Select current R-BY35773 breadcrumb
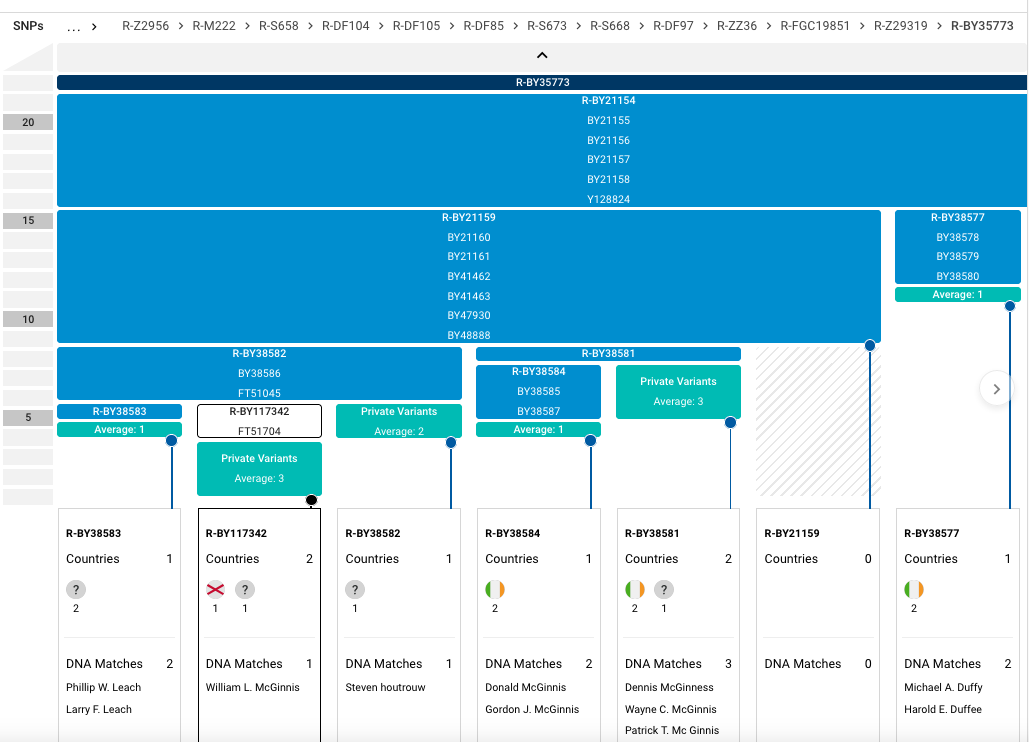 pyautogui.click(x=982, y=26)
